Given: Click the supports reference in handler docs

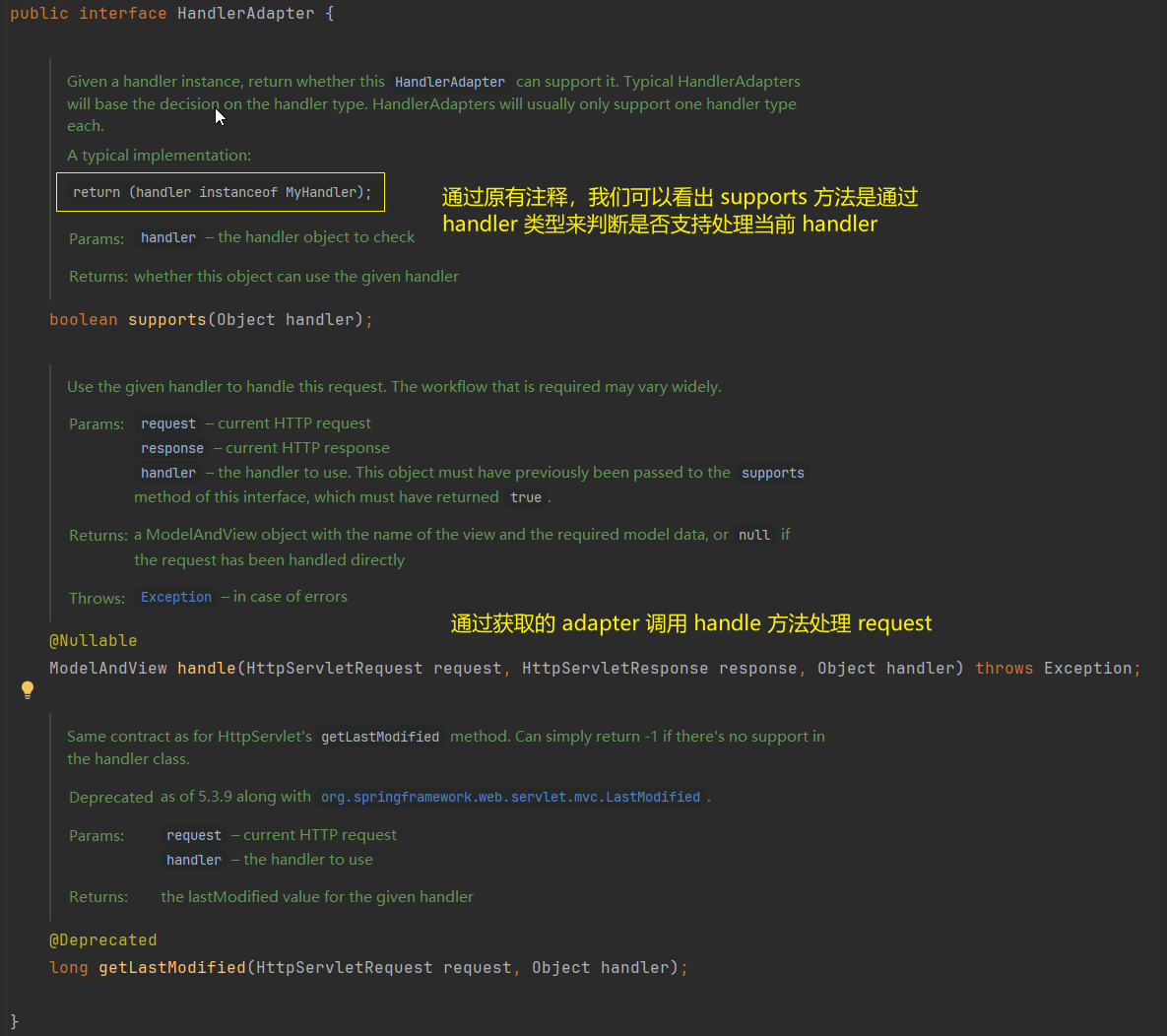Looking at the screenshot, I should (x=772, y=472).
